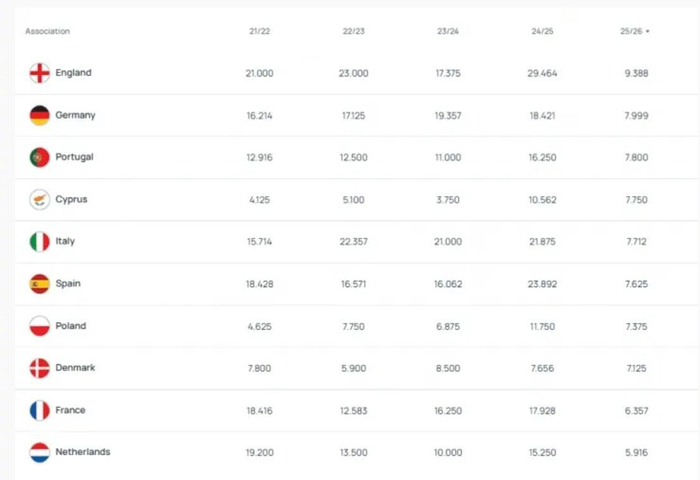This screenshot has height=480, width=700.
Task: Click the Poland flag icon
Action: coord(40,326)
